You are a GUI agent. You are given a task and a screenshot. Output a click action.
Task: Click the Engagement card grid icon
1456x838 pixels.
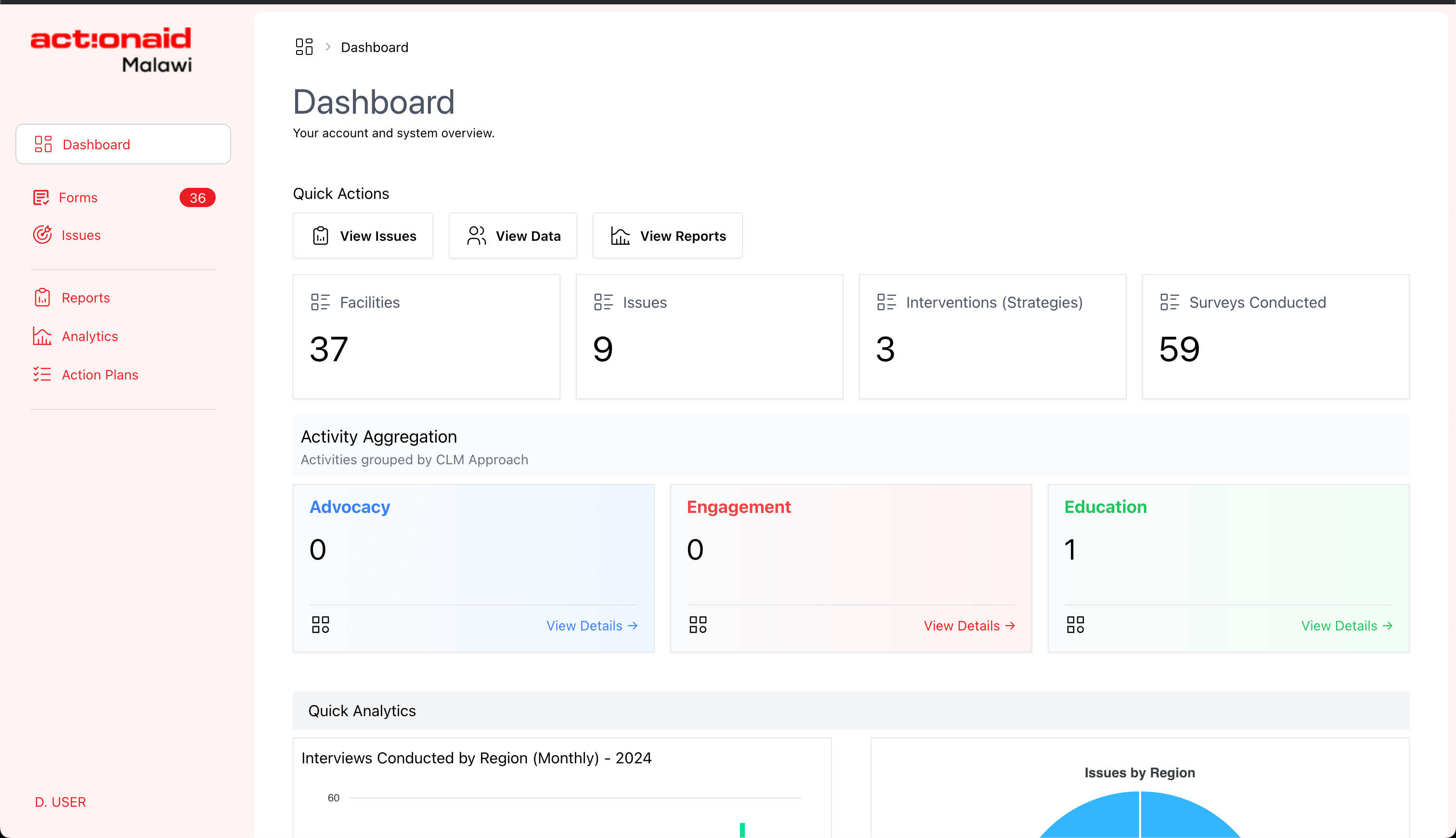pos(698,625)
